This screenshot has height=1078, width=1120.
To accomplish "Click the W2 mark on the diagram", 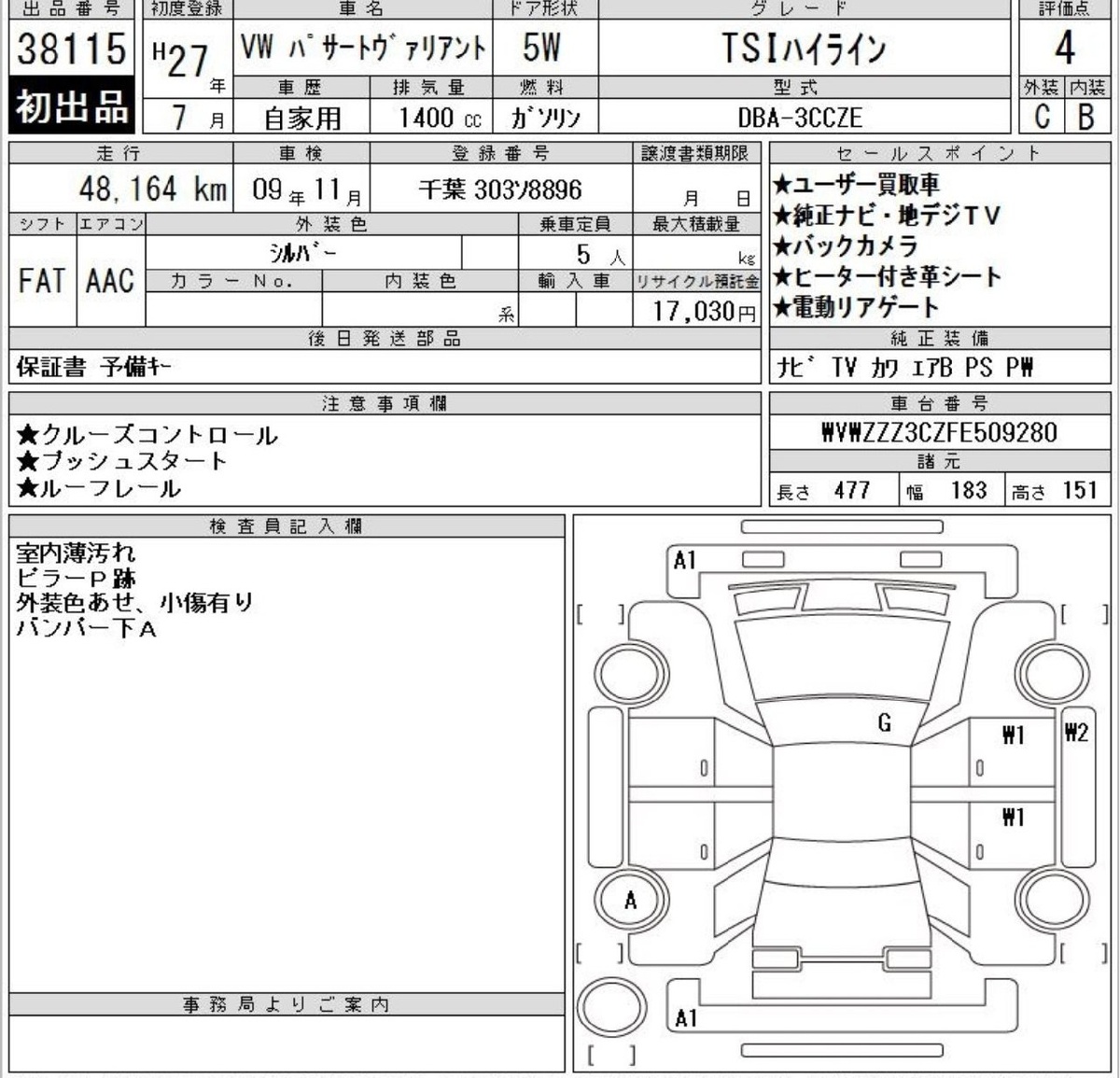I will (1076, 733).
